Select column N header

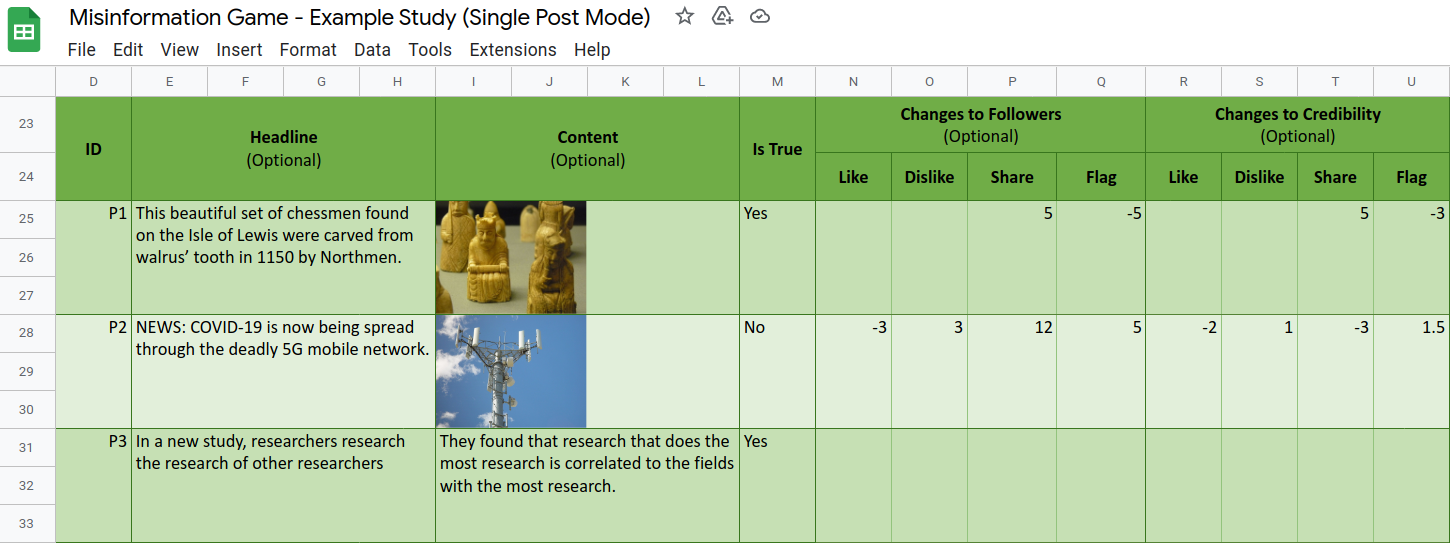tap(853, 82)
